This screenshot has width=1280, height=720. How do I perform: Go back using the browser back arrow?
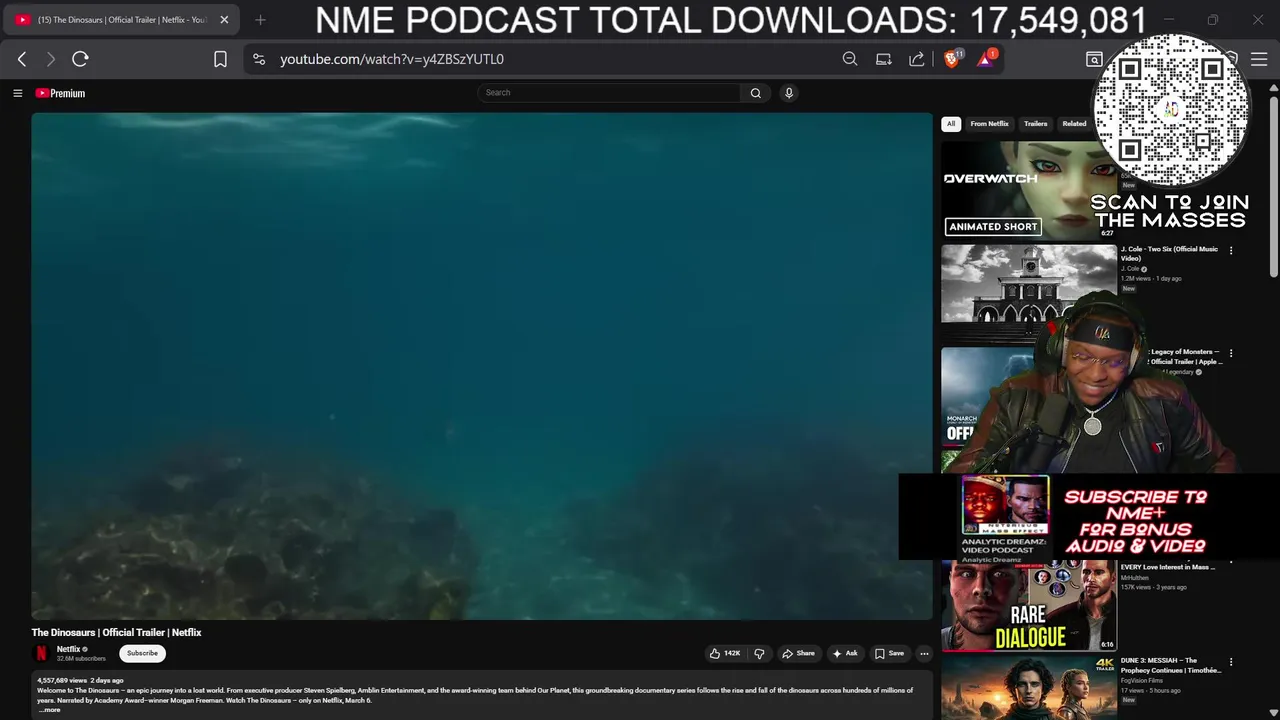coord(22,59)
